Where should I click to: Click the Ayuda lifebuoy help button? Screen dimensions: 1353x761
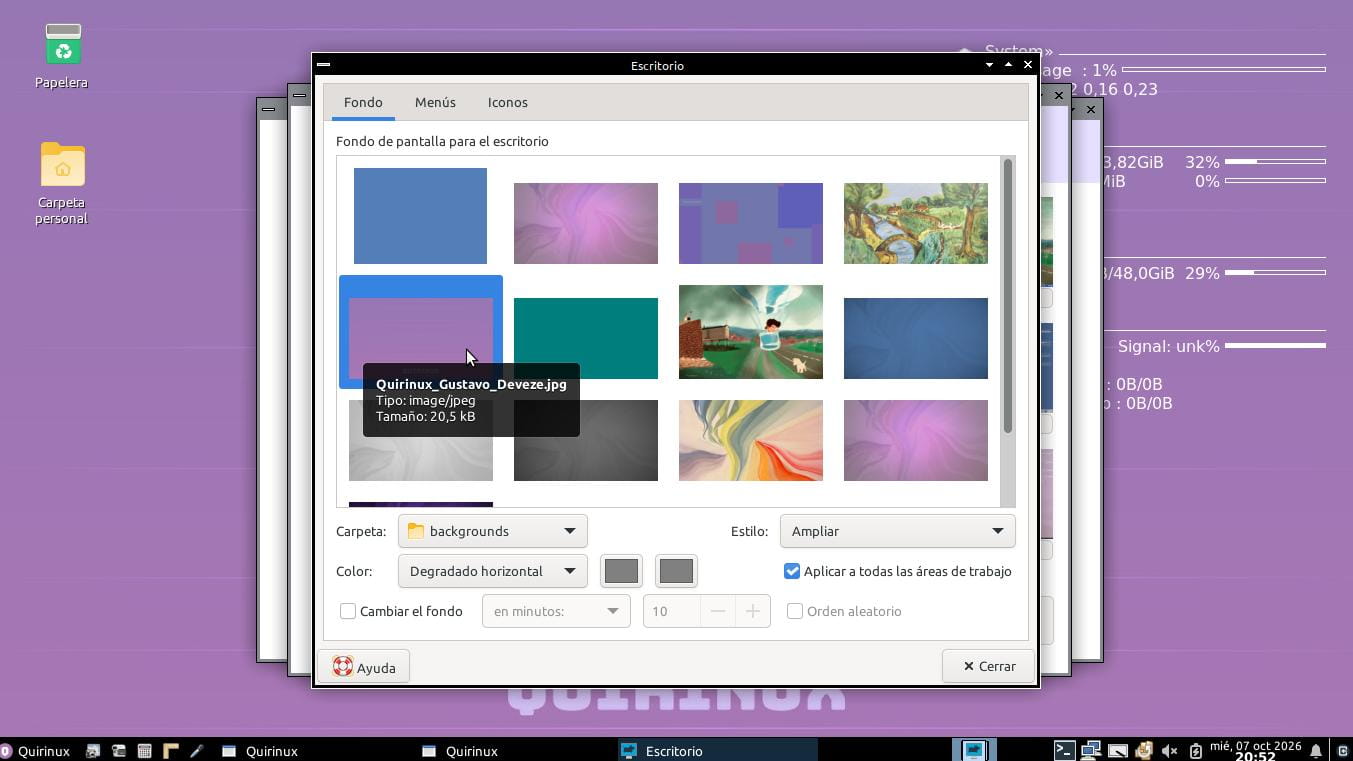point(364,667)
